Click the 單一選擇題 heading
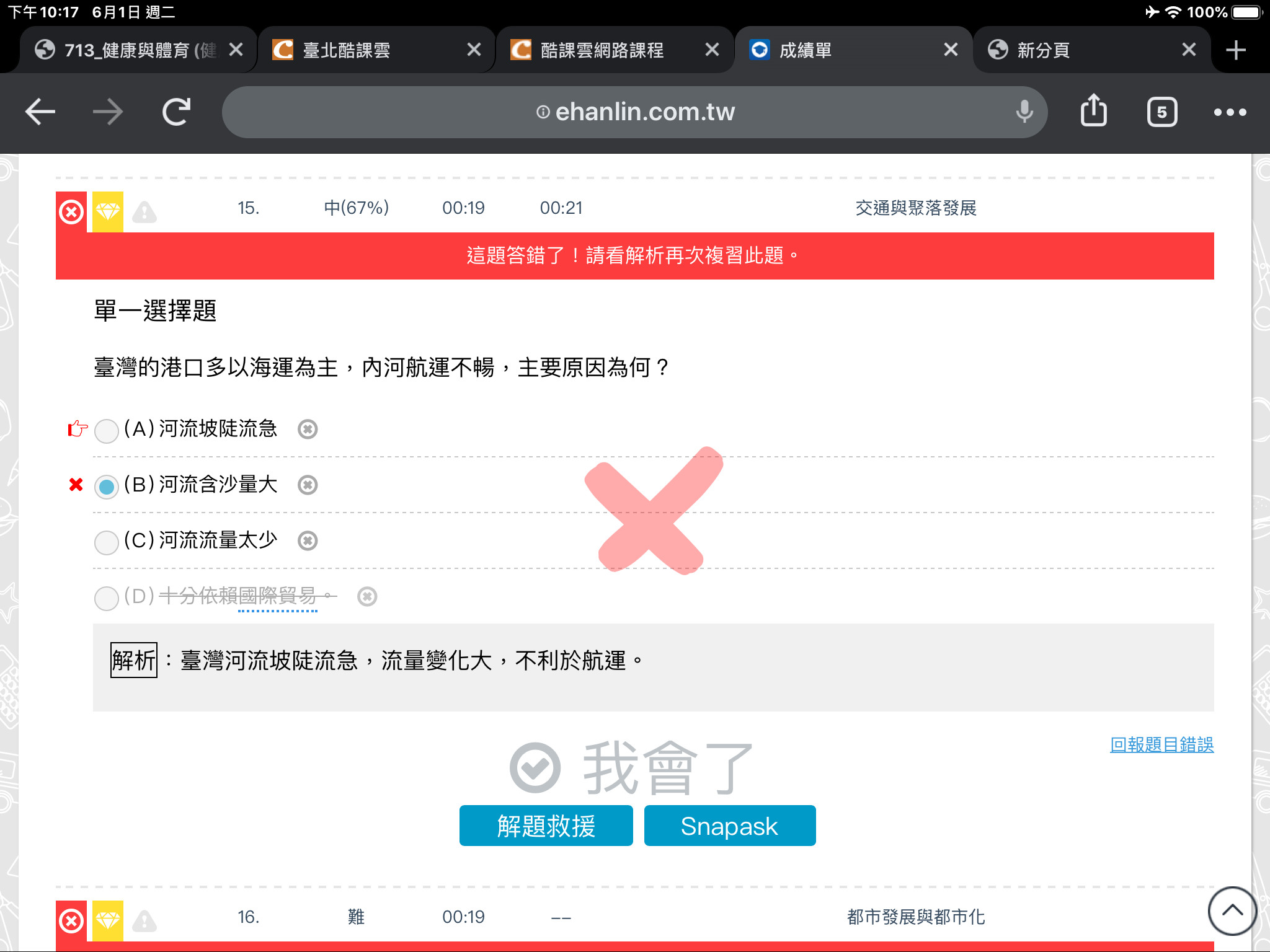 (155, 311)
